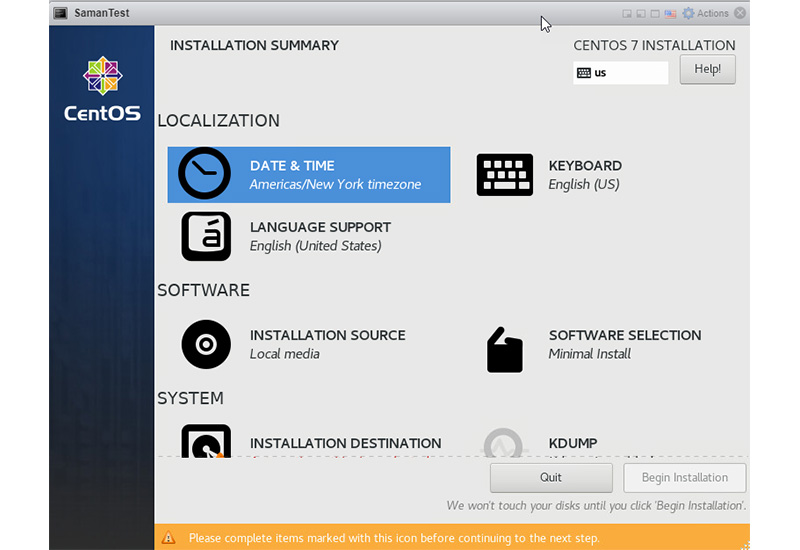Close the SamanTest console window
The width and height of the screenshot is (800, 550).
pyautogui.click(x=740, y=14)
